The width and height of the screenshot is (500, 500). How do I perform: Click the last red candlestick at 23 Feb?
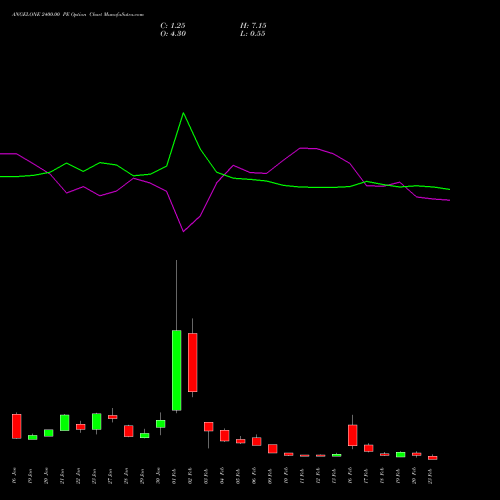[433, 458]
